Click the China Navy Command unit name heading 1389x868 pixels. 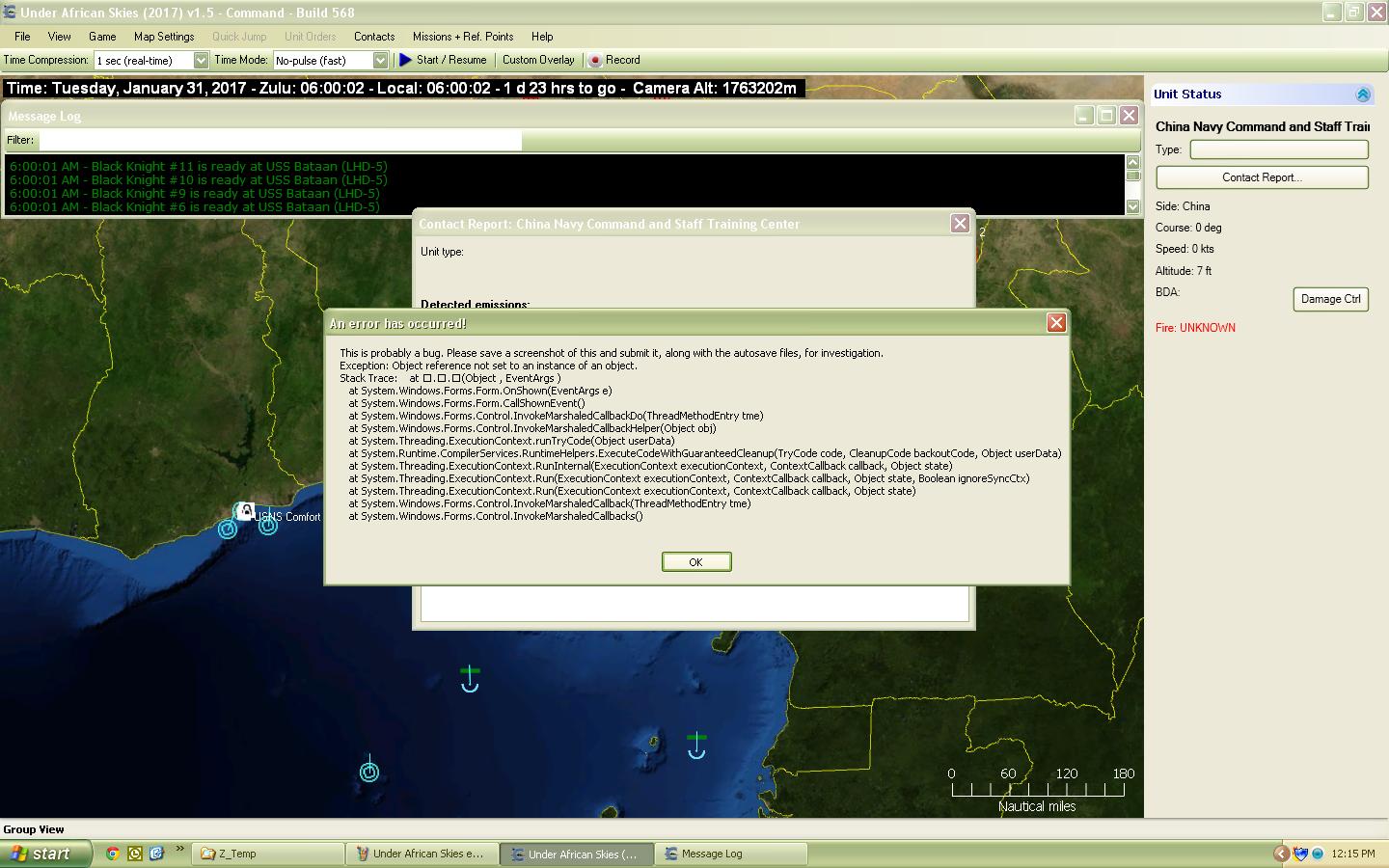pos(1263,126)
